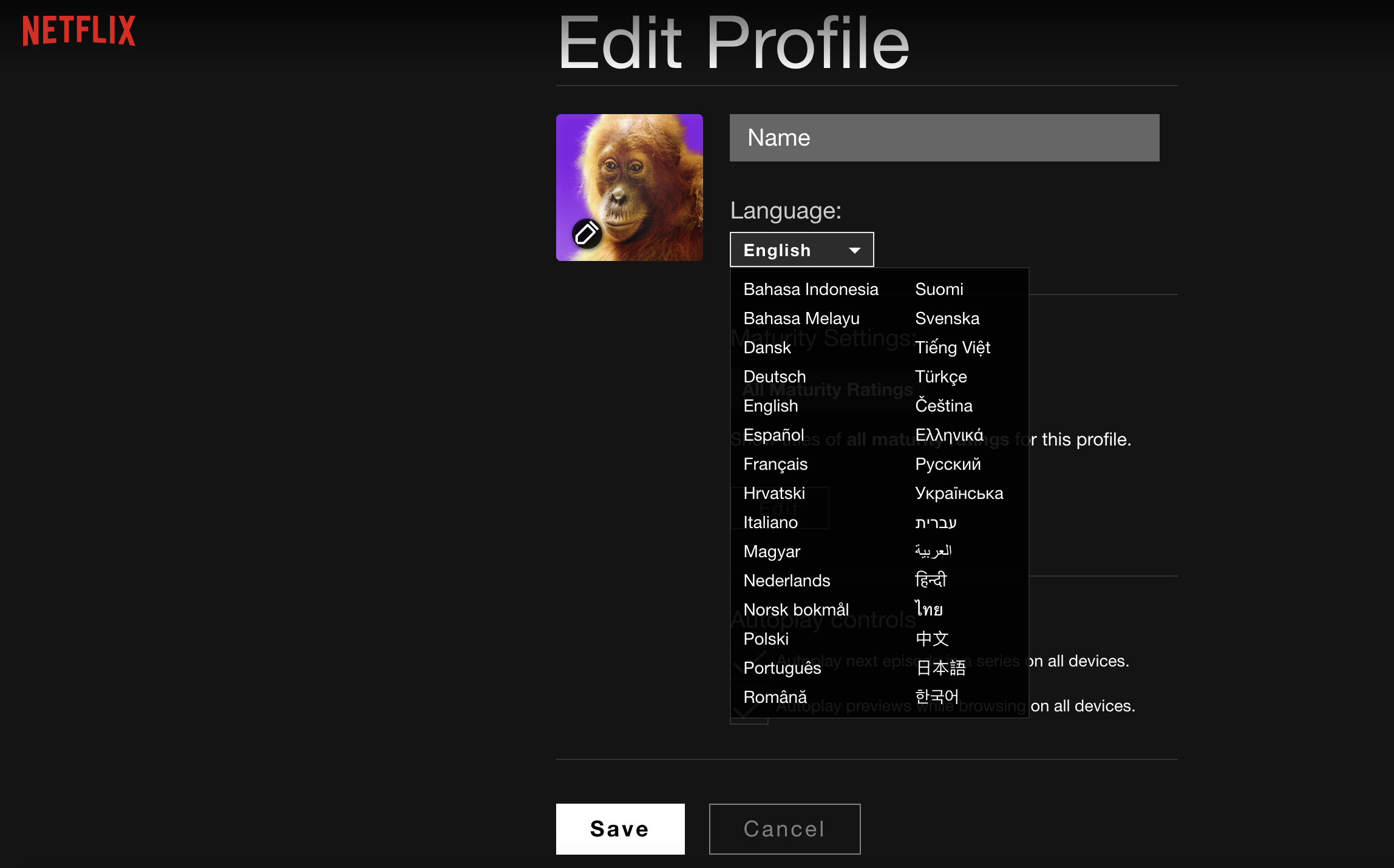The image size is (1394, 868).
Task: Select English from language dropdown
Action: pos(770,405)
